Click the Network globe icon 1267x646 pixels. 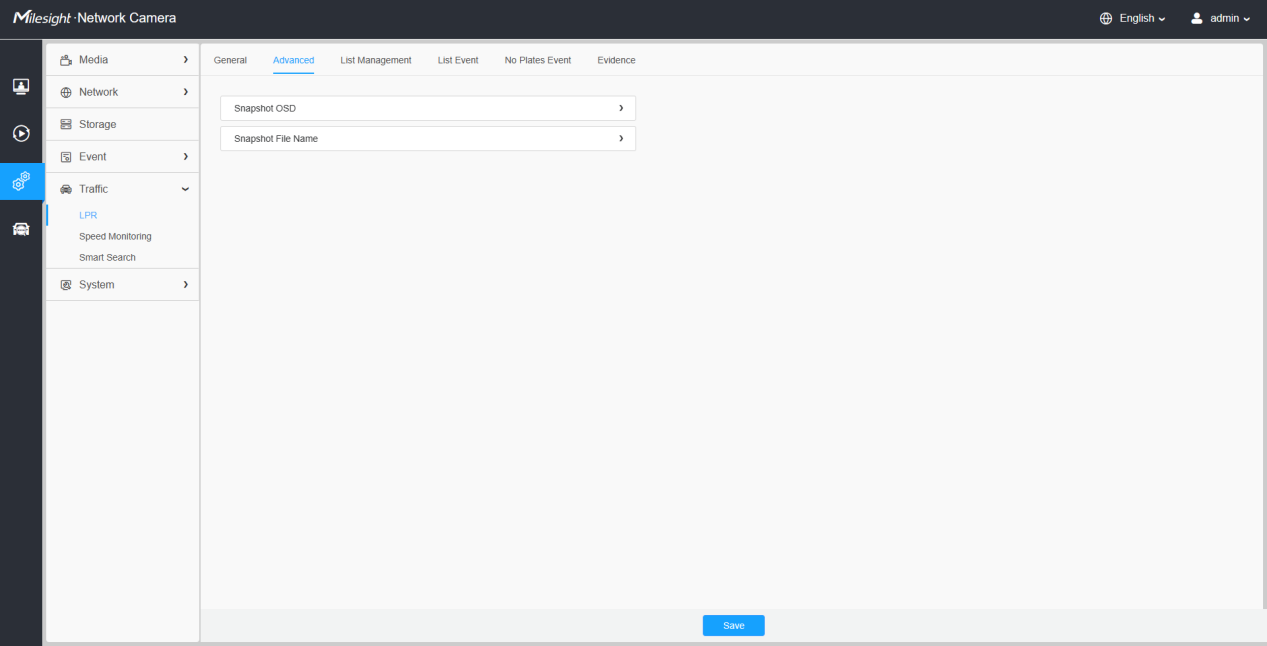pyautogui.click(x=67, y=92)
